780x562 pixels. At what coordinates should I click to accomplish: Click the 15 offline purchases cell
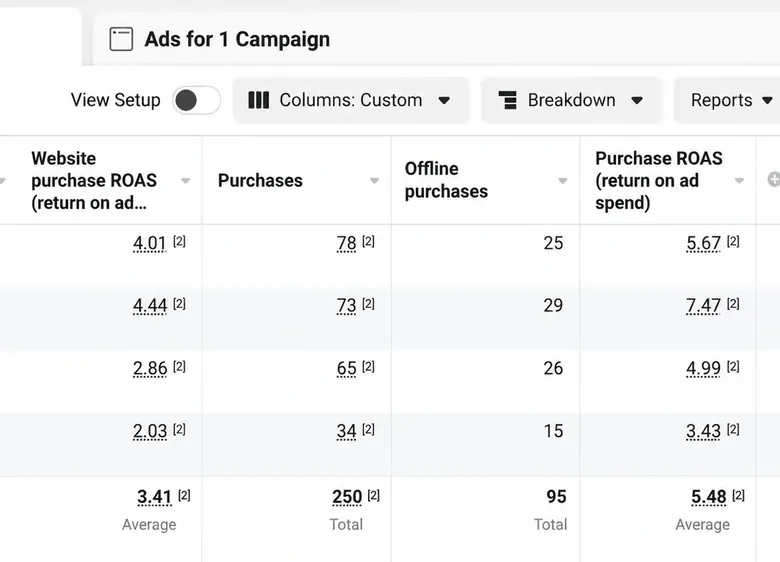pyautogui.click(x=553, y=431)
